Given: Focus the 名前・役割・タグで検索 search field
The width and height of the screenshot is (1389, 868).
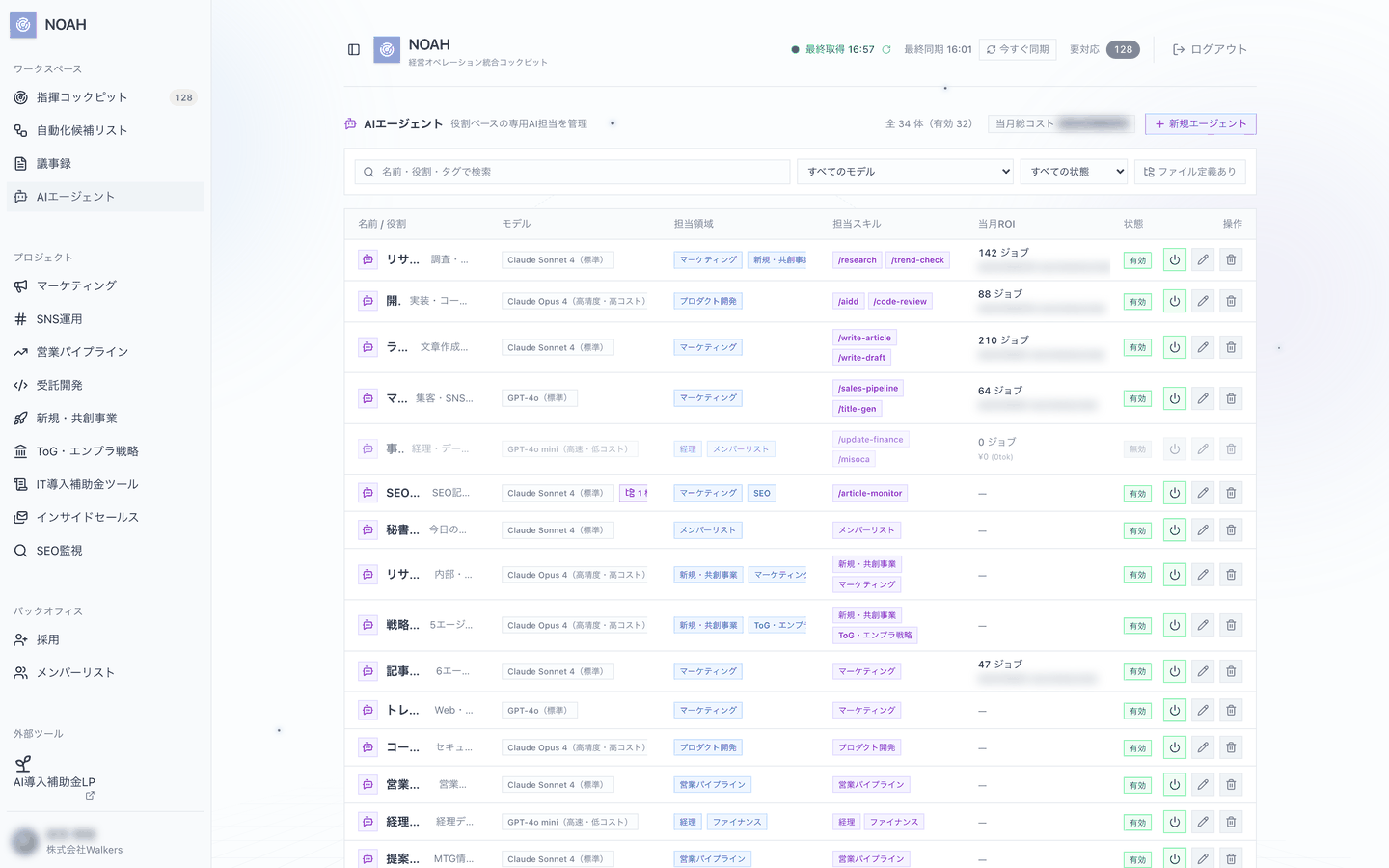Looking at the screenshot, I should pyautogui.click(x=573, y=172).
